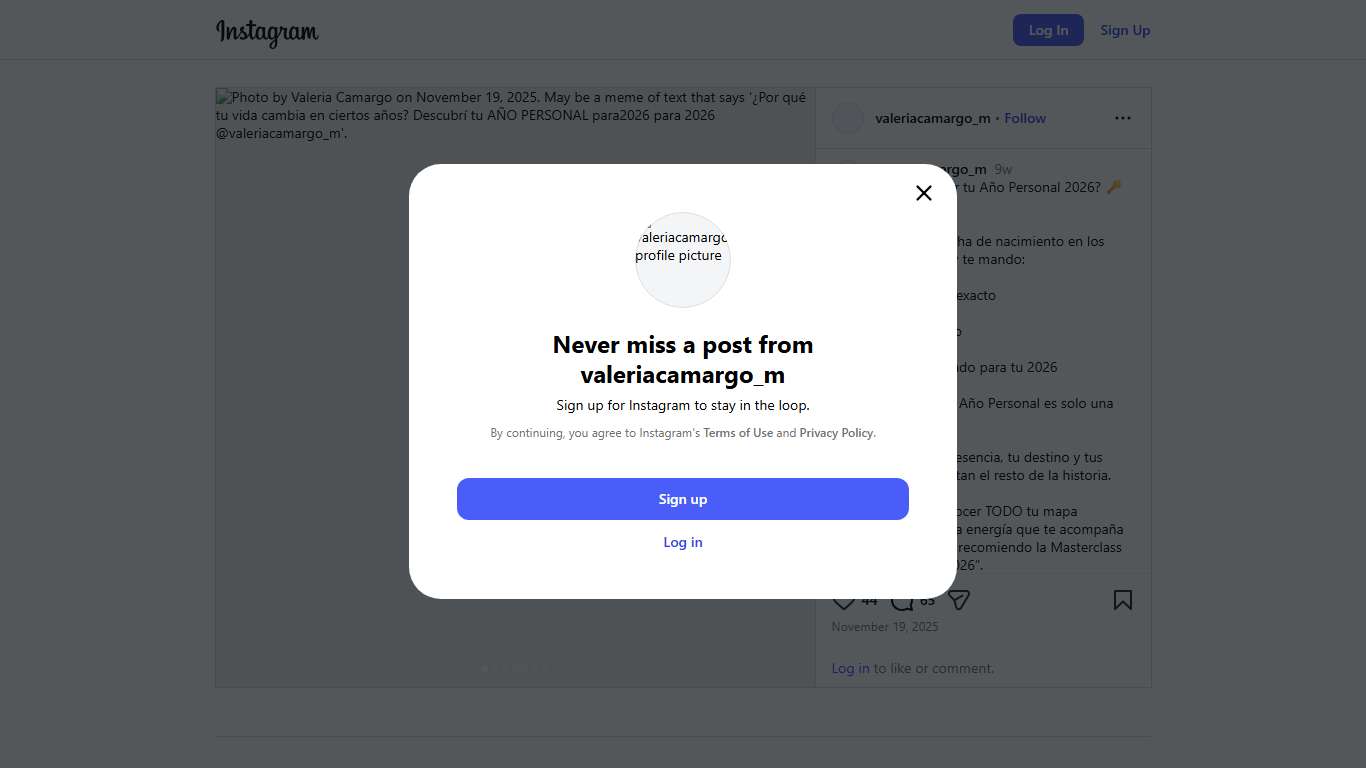1366x768 pixels.
Task: Open the three-dot more options menu
Action: click(1123, 118)
